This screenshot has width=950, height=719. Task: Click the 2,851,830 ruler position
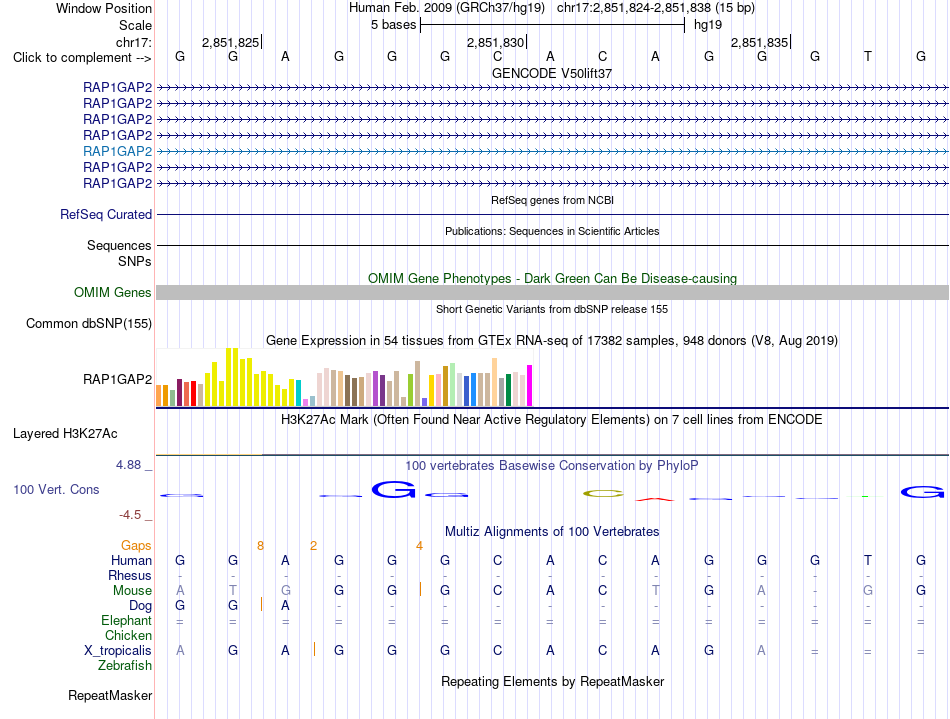click(495, 42)
